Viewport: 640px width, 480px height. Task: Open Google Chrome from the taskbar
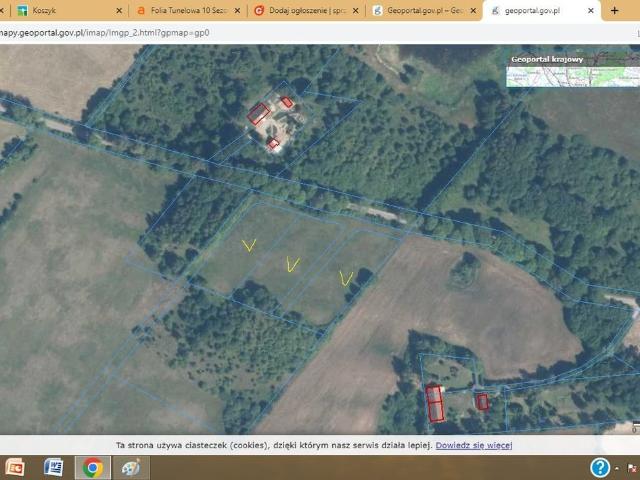[x=93, y=468]
